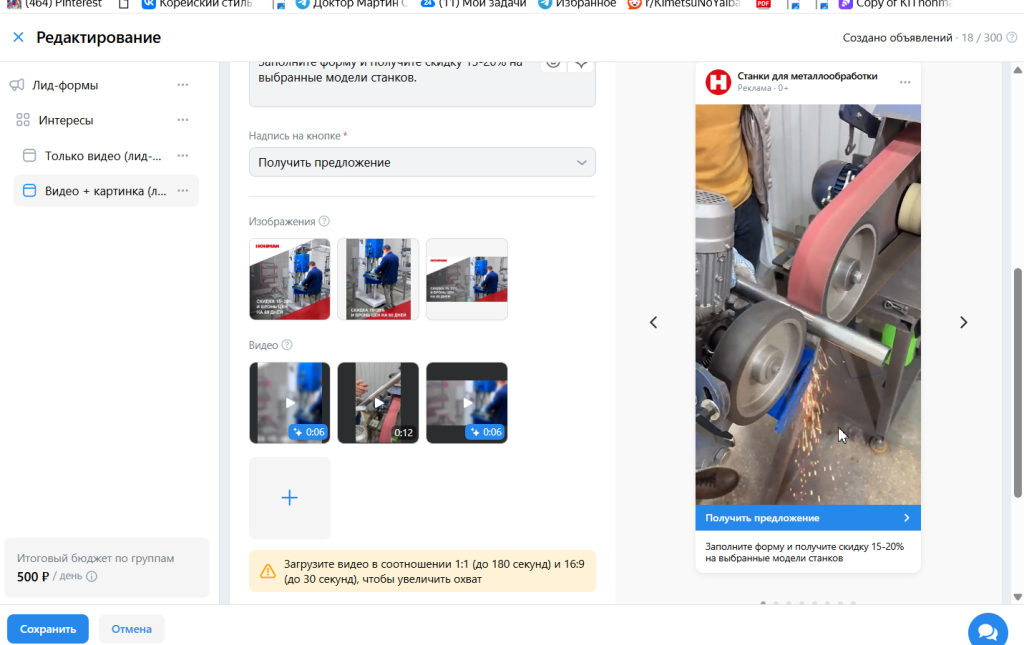This screenshot has width=1024, height=645.
Task: Click Отмена to discard changes
Action: pos(131,629)
